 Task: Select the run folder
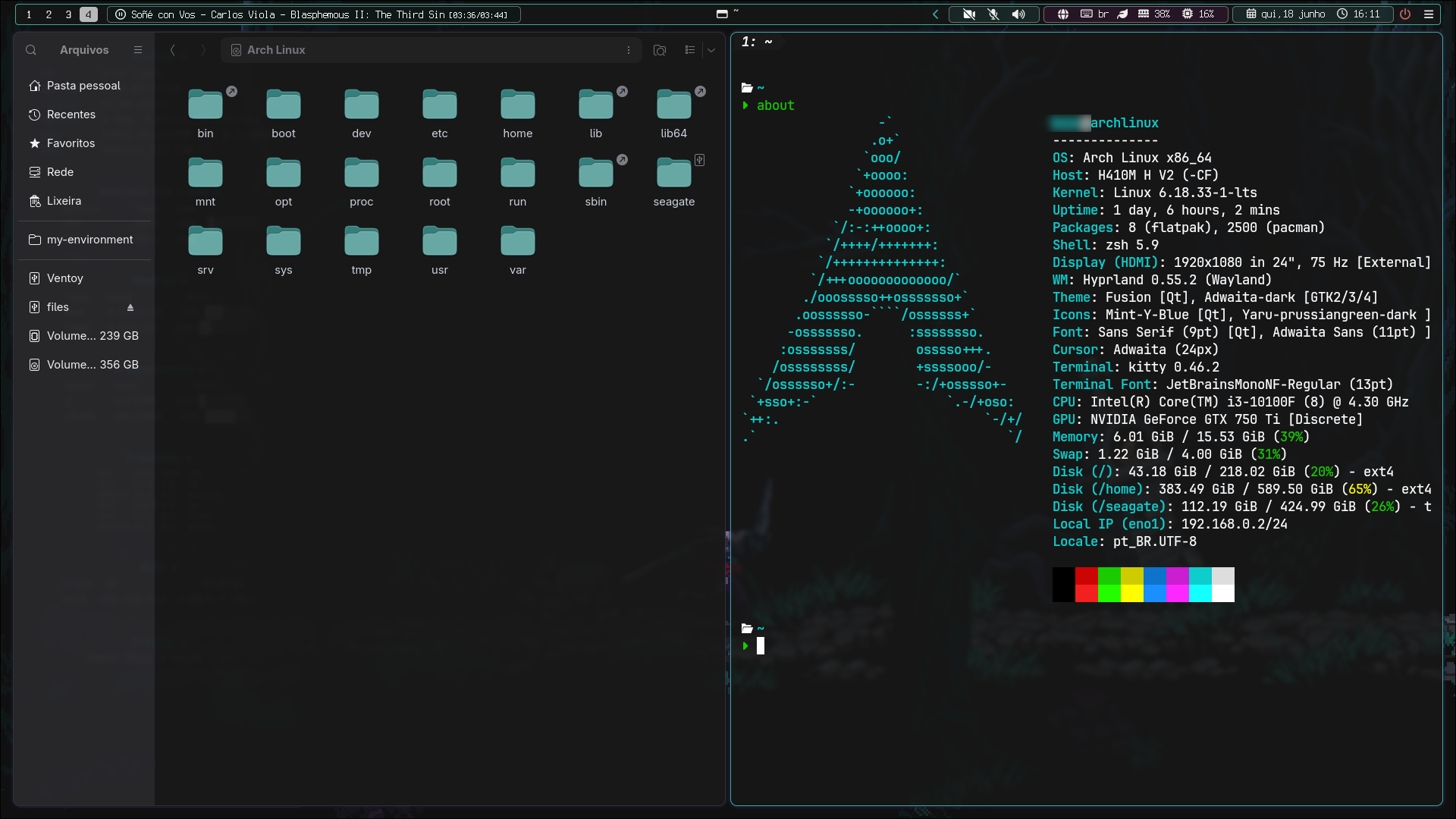(518, 182)
